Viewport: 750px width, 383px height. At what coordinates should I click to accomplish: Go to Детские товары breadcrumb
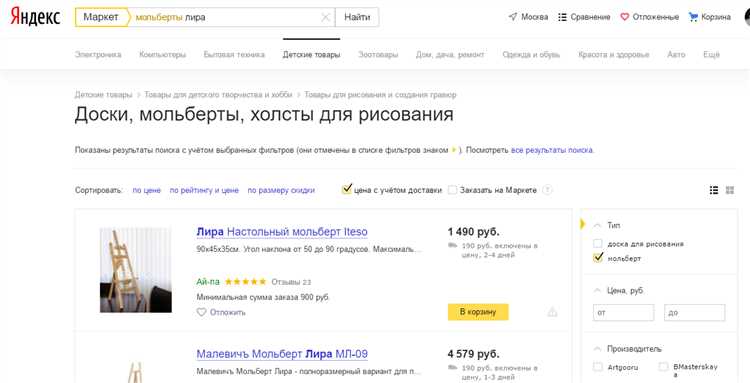coord(103,95)
